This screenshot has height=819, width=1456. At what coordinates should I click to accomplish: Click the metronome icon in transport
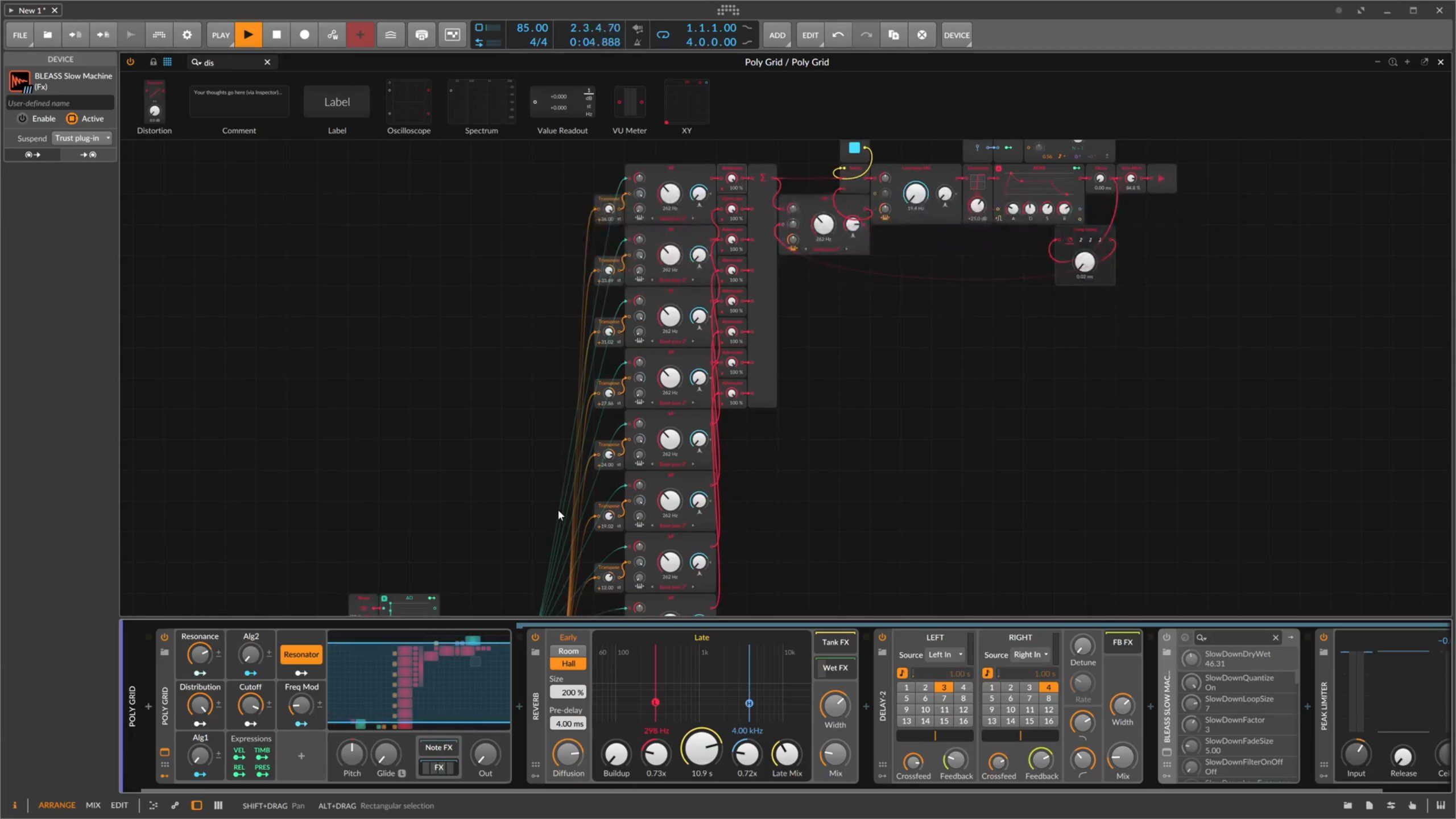click(x=637, y=42)
